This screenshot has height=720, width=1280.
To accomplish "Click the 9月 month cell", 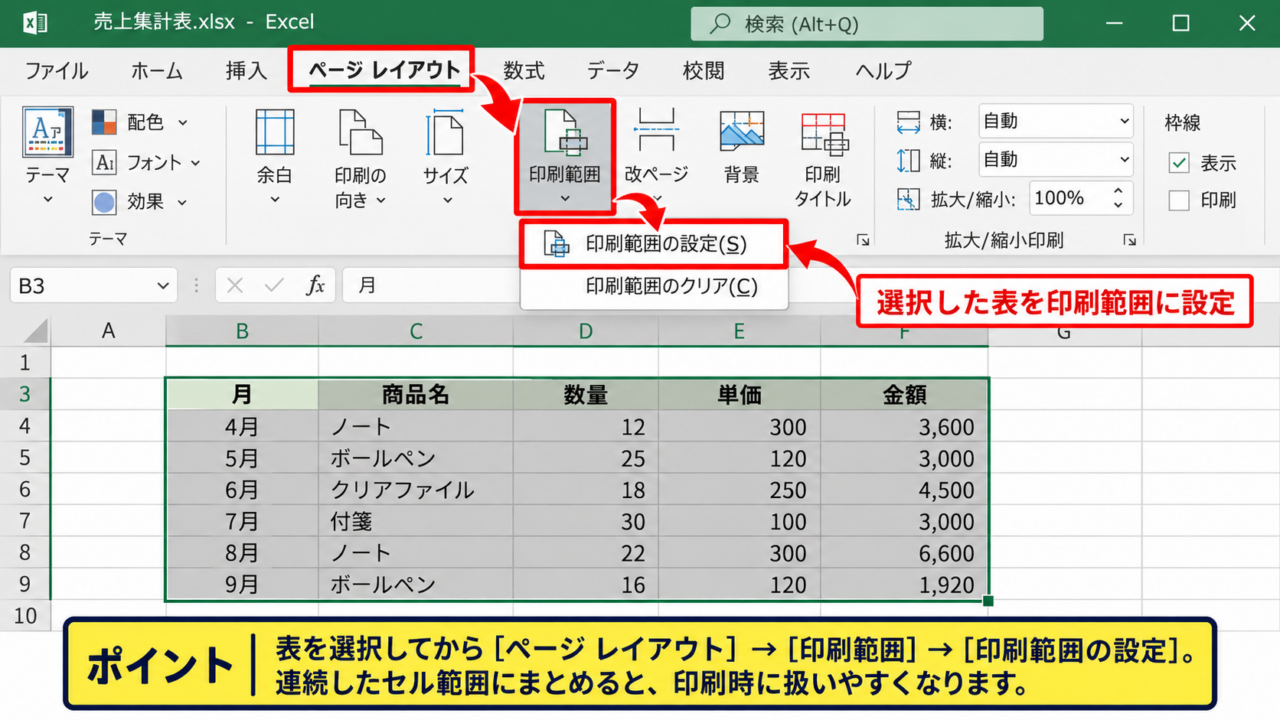I will (242, 585).
